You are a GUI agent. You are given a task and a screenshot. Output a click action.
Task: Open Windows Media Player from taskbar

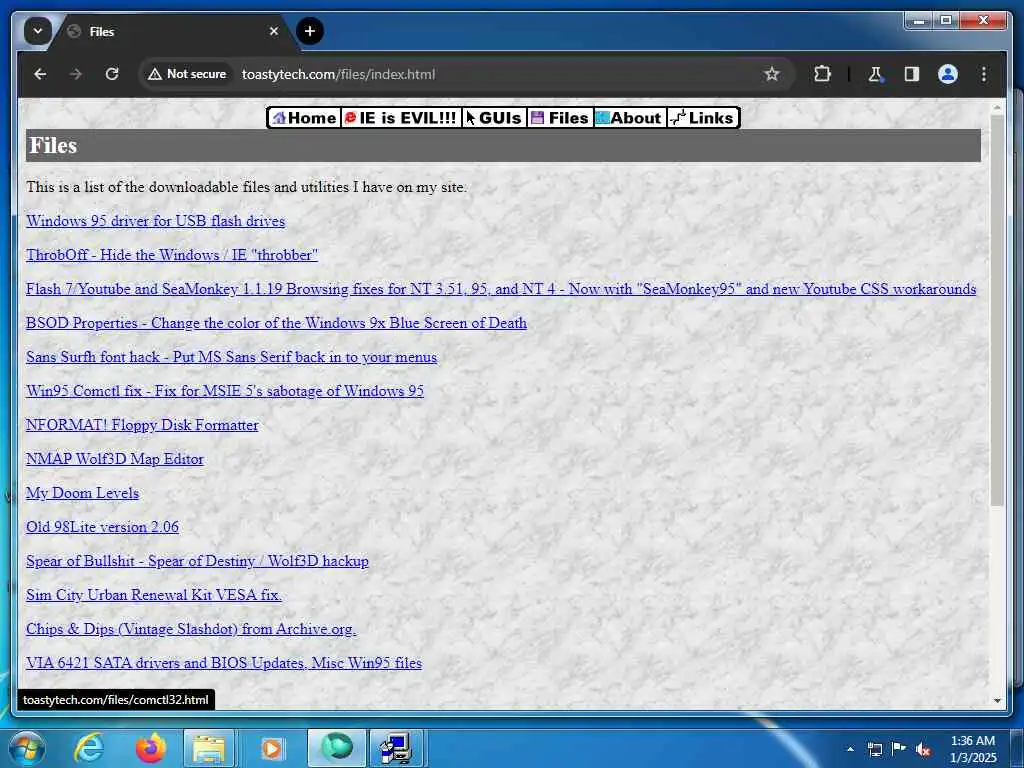click(272, 748)
